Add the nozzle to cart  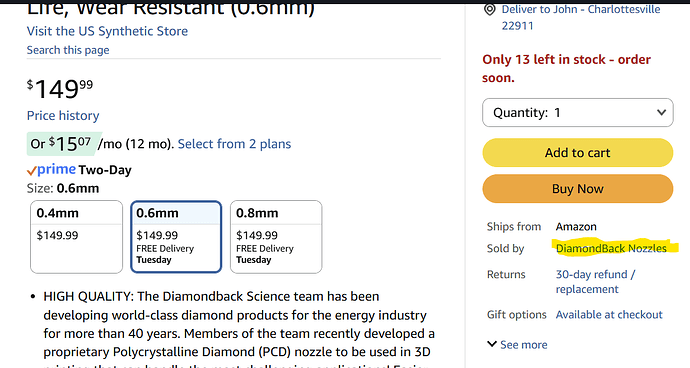pos(578,153)
